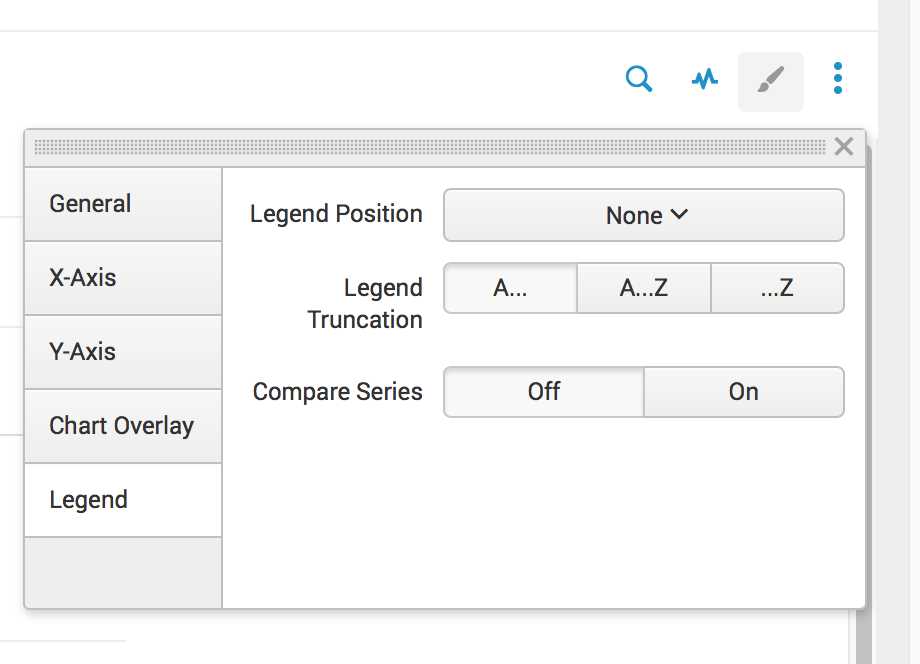920x664 pixels.
Task: Click the magnifying glass search icon
Action: point(639,79)
